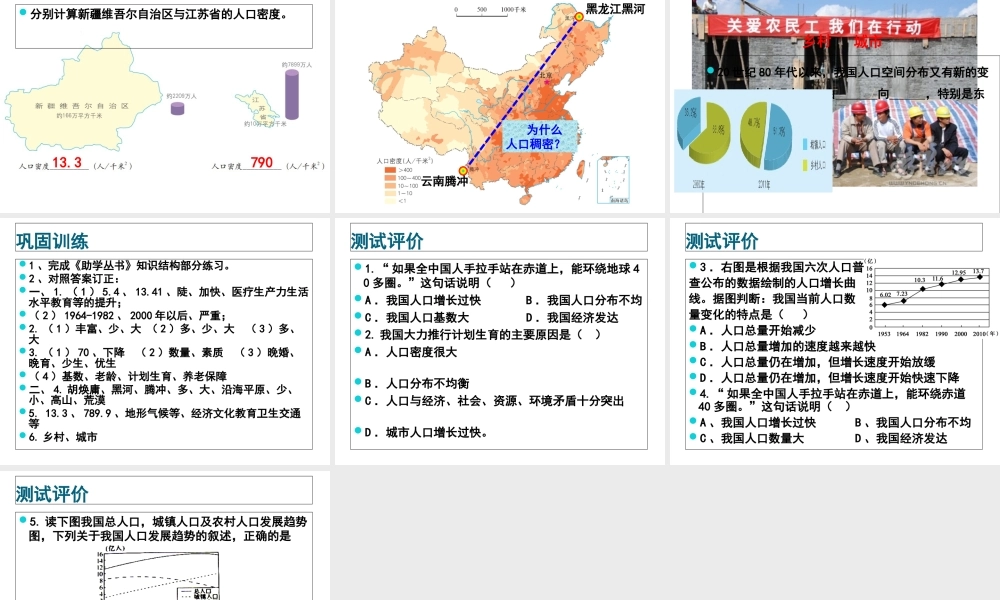Click the 黑龙江黑河 label on the map
Viewport: 1000px width, 600px height.
(615, 9)
